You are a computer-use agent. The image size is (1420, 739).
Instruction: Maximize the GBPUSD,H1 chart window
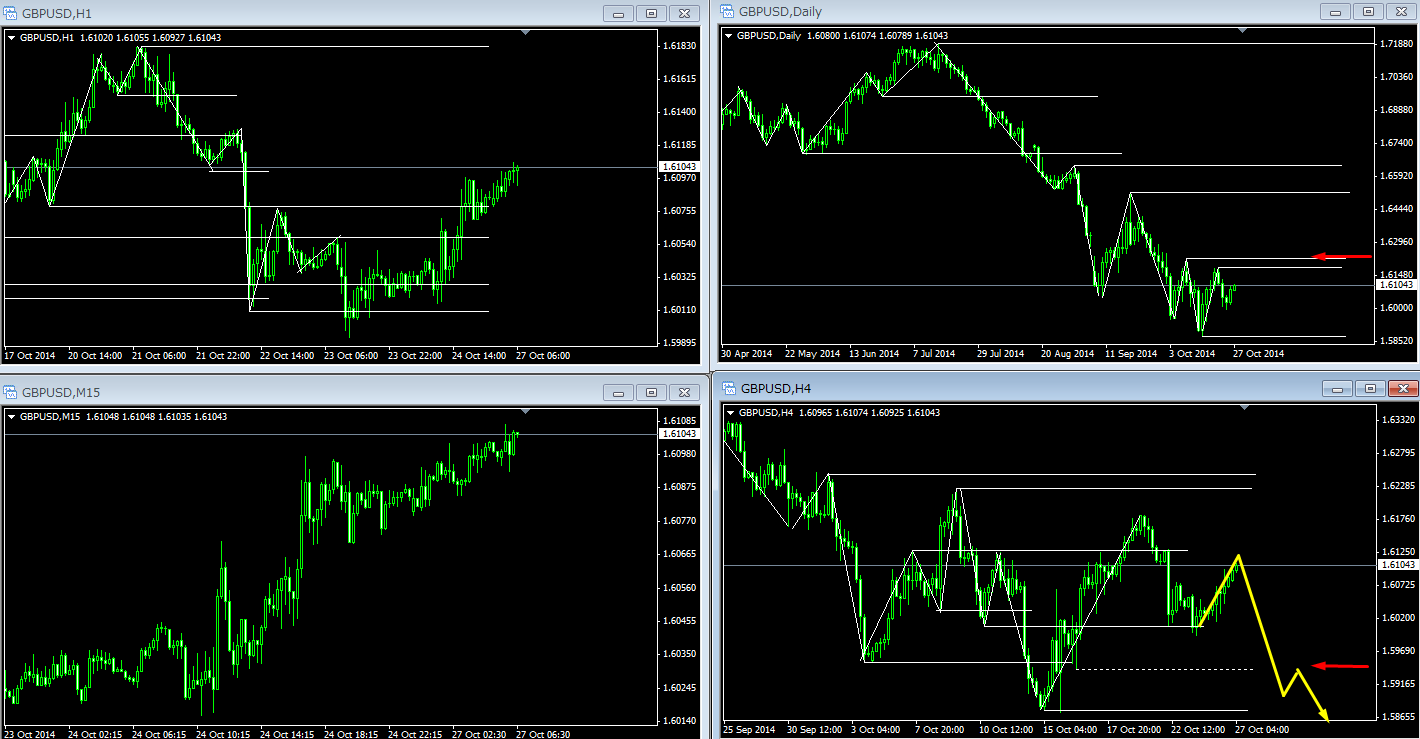click(651, 13)
